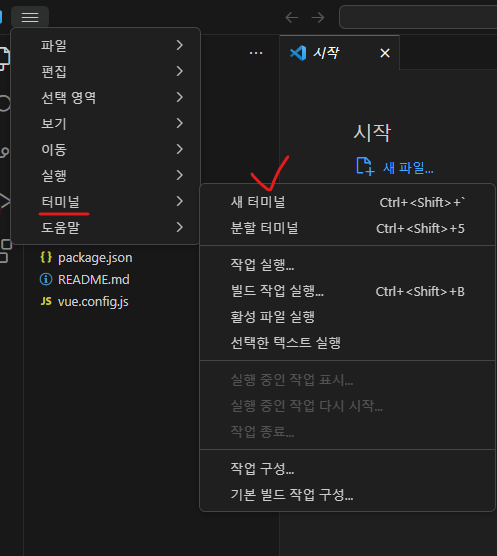Screen dimensions: 497x556
Task: Click the new file icon beside 새 파일
Action: 365,166
